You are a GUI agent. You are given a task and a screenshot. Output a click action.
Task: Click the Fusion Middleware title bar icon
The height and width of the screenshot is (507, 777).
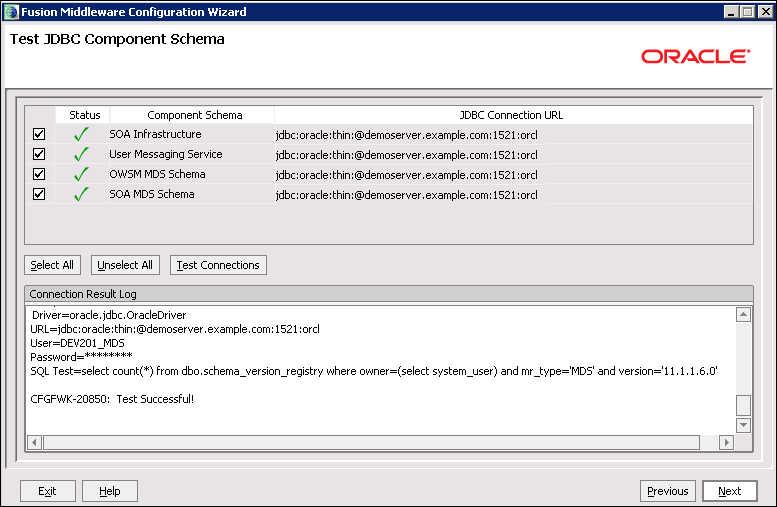click(x=12, y=12)
